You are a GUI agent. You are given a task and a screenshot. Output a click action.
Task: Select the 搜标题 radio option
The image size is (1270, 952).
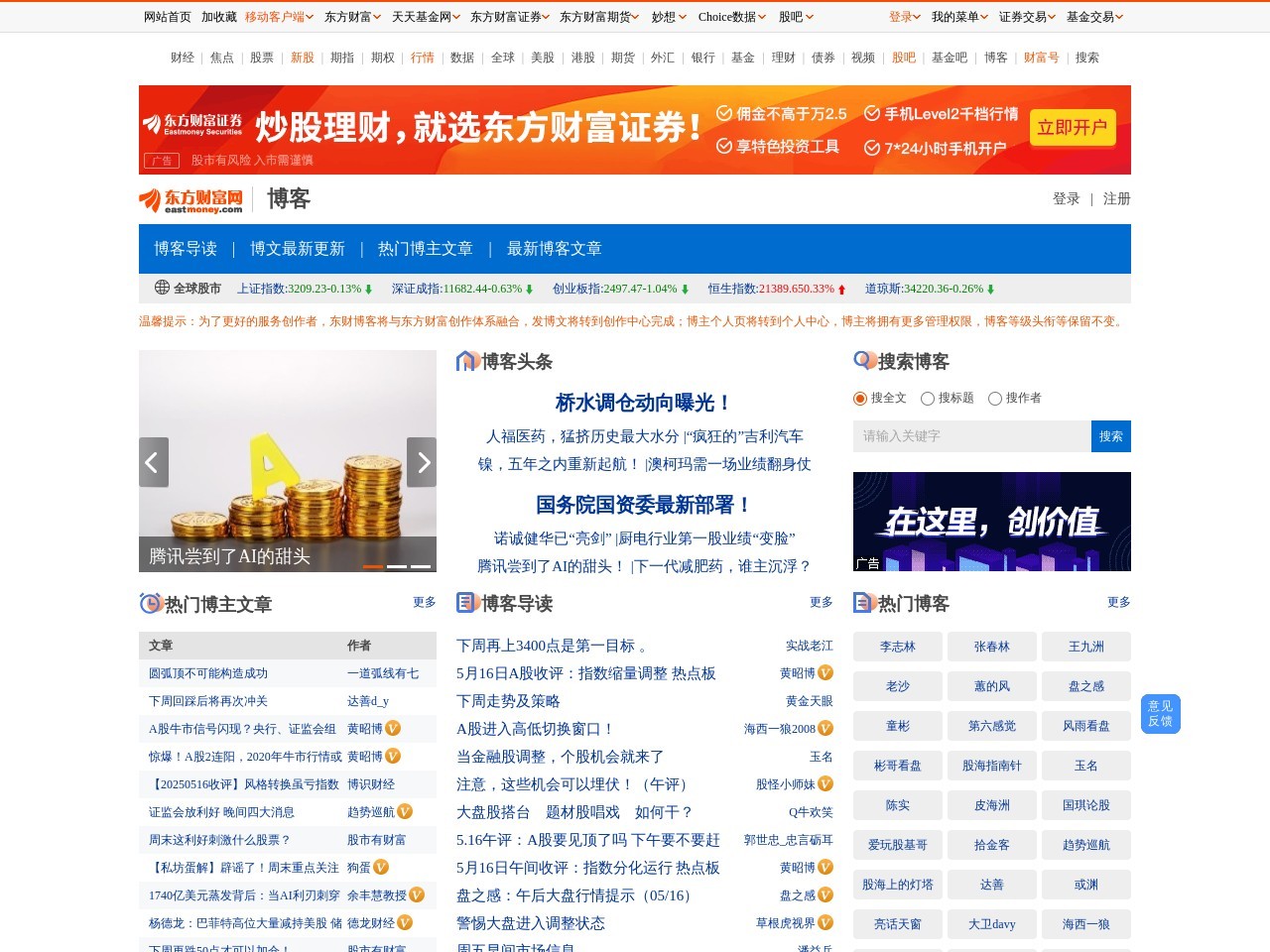click(928, 398)
